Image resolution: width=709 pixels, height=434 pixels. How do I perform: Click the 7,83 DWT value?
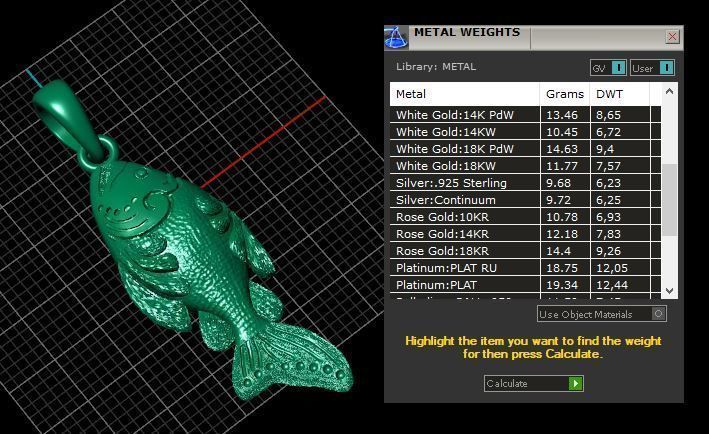coord(608,234)
